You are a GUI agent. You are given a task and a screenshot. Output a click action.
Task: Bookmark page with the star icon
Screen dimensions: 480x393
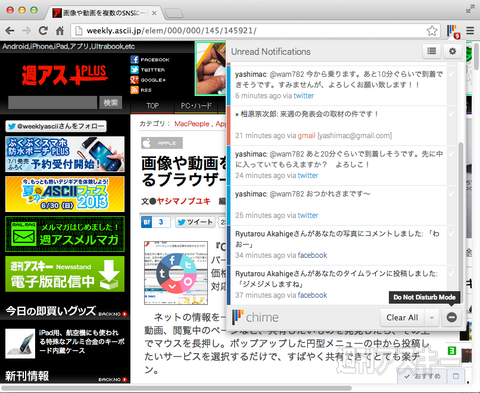pyautogui.click(x=432, y=31)
